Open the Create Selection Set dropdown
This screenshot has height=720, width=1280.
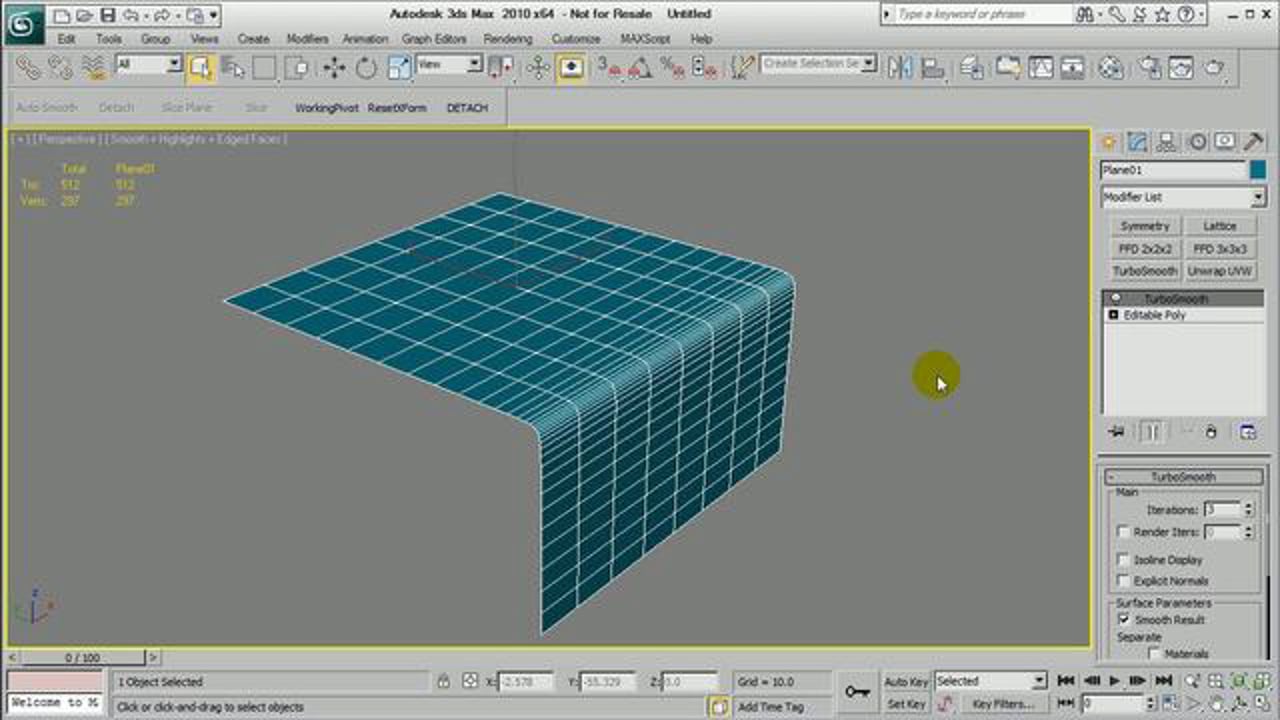869,64
